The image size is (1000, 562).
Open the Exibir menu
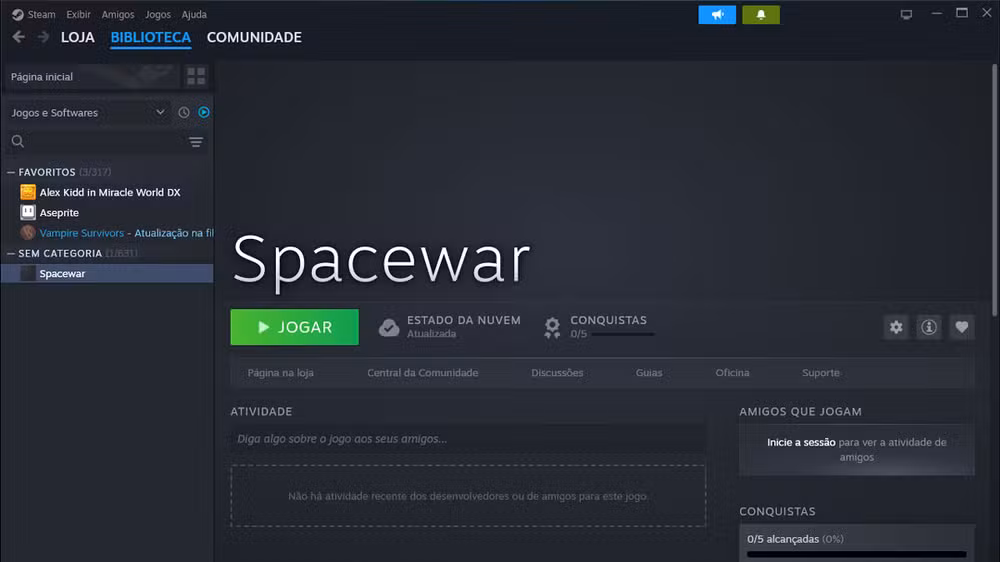point(78,14)
